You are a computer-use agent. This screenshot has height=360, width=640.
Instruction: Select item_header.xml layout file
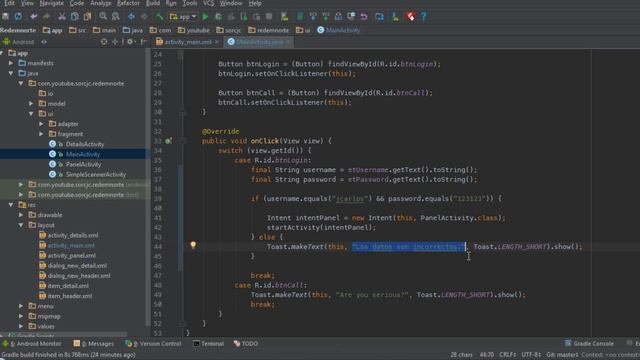70,296
